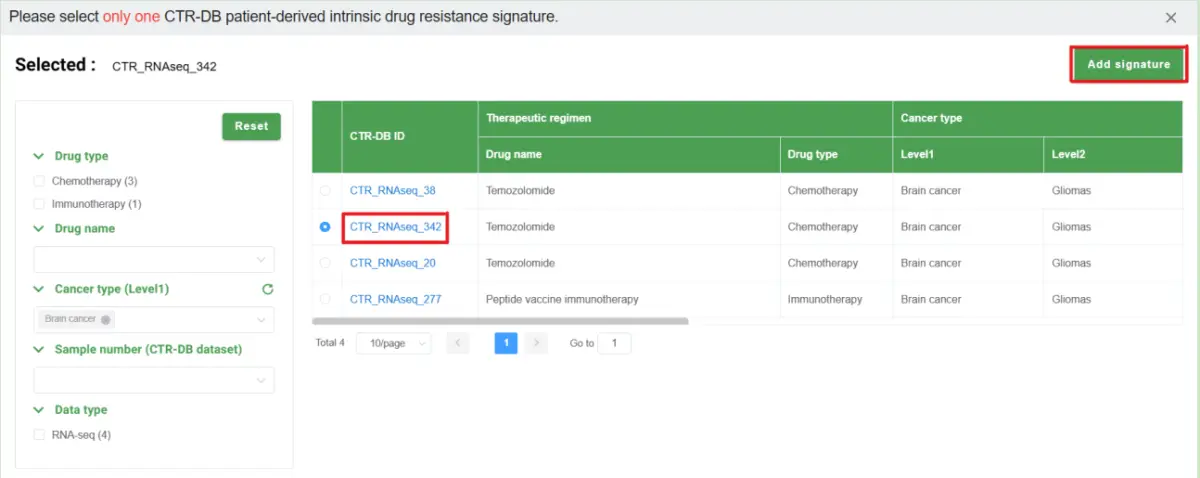This screenshot has width=1200, height=478.
Task: Select page 1 in pagination
Action: 506,343
